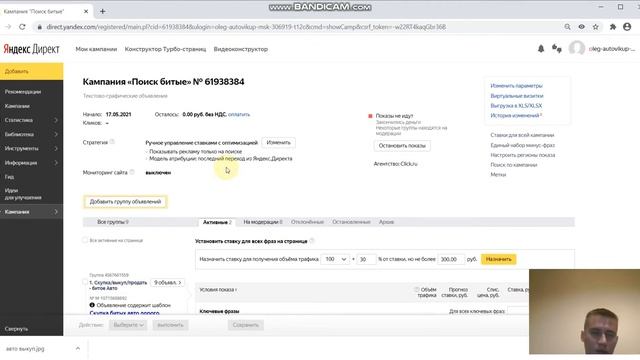Image resolution: width=640 pixels, height=360 pixels.
Task: Click the info icon before Объявление содержит шаблон
Action: (x=92, y=305)
